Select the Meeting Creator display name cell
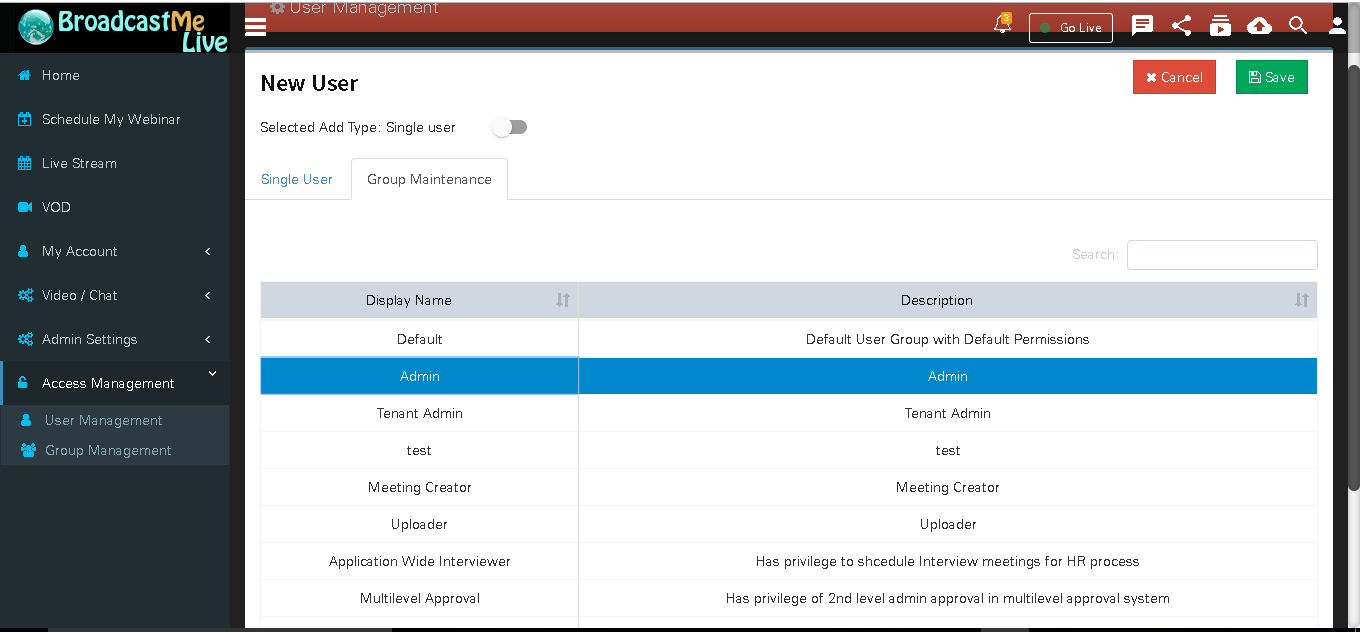 point(420,487)
